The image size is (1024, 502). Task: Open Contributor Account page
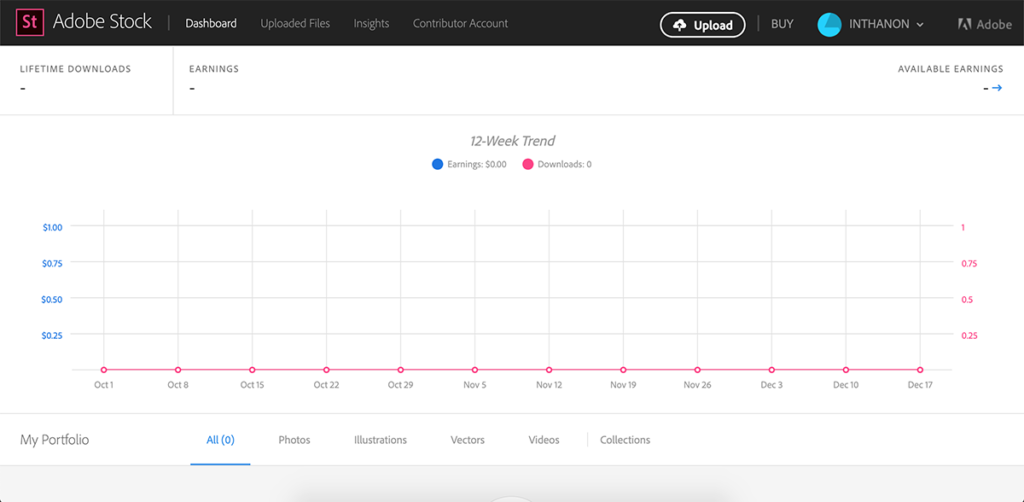[460, 23]
